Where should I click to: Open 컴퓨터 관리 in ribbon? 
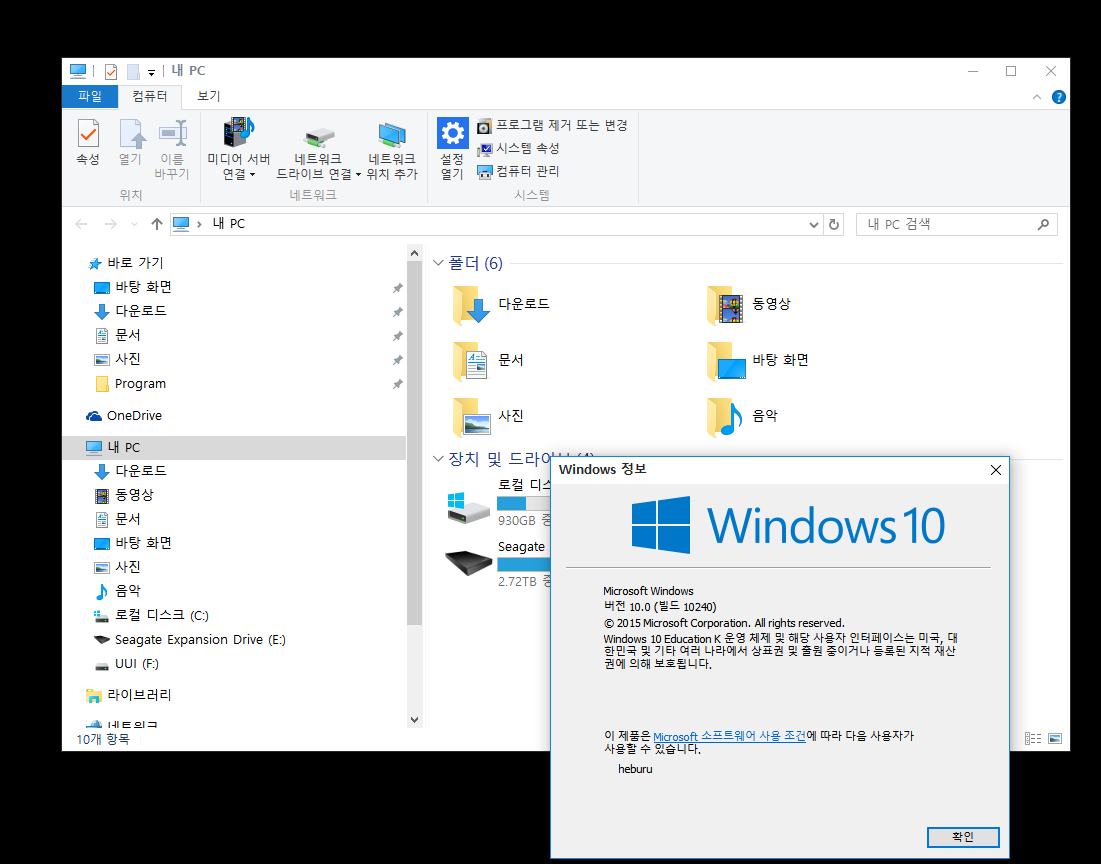click(x=518, y=171)
